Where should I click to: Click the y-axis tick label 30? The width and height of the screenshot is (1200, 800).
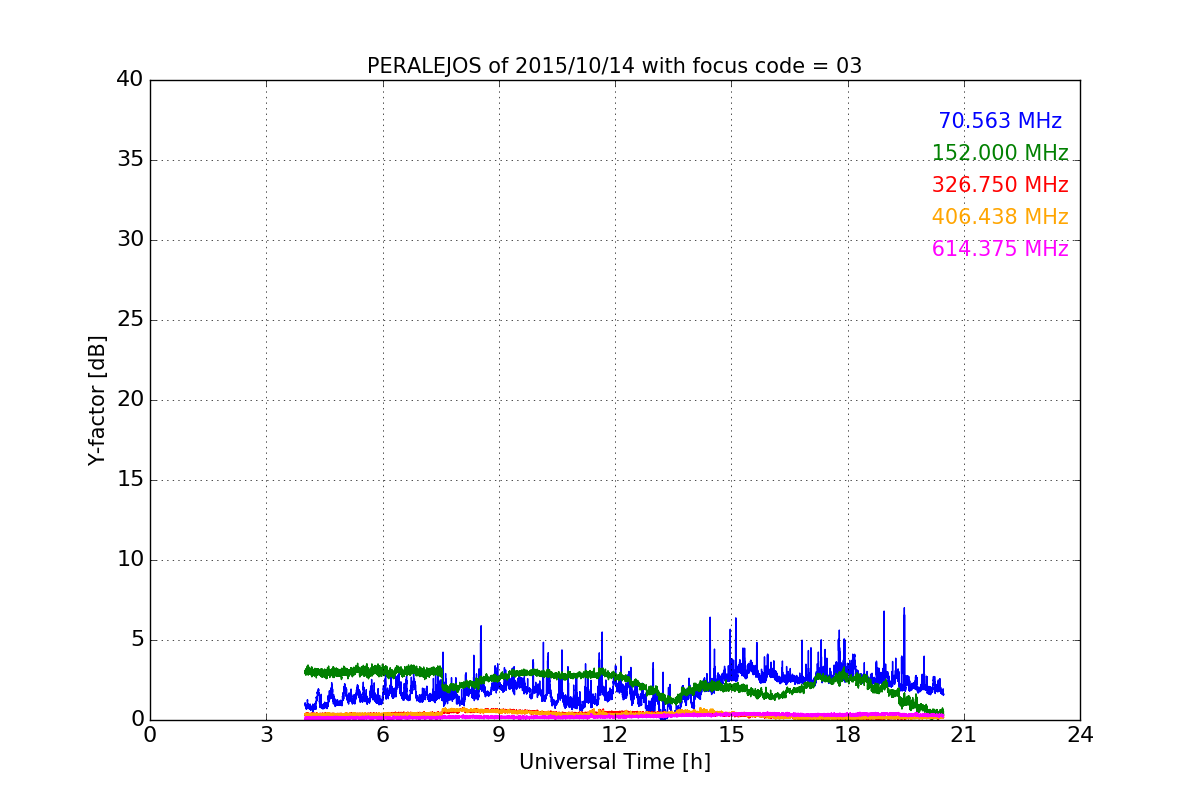point(130,239)
